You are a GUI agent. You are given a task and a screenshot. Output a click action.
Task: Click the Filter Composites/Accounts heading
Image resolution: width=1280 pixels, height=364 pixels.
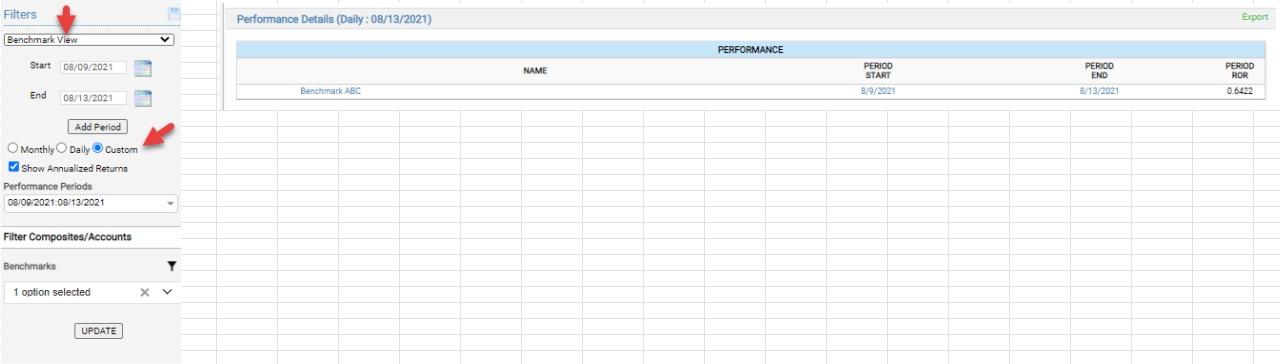[68, 237]
